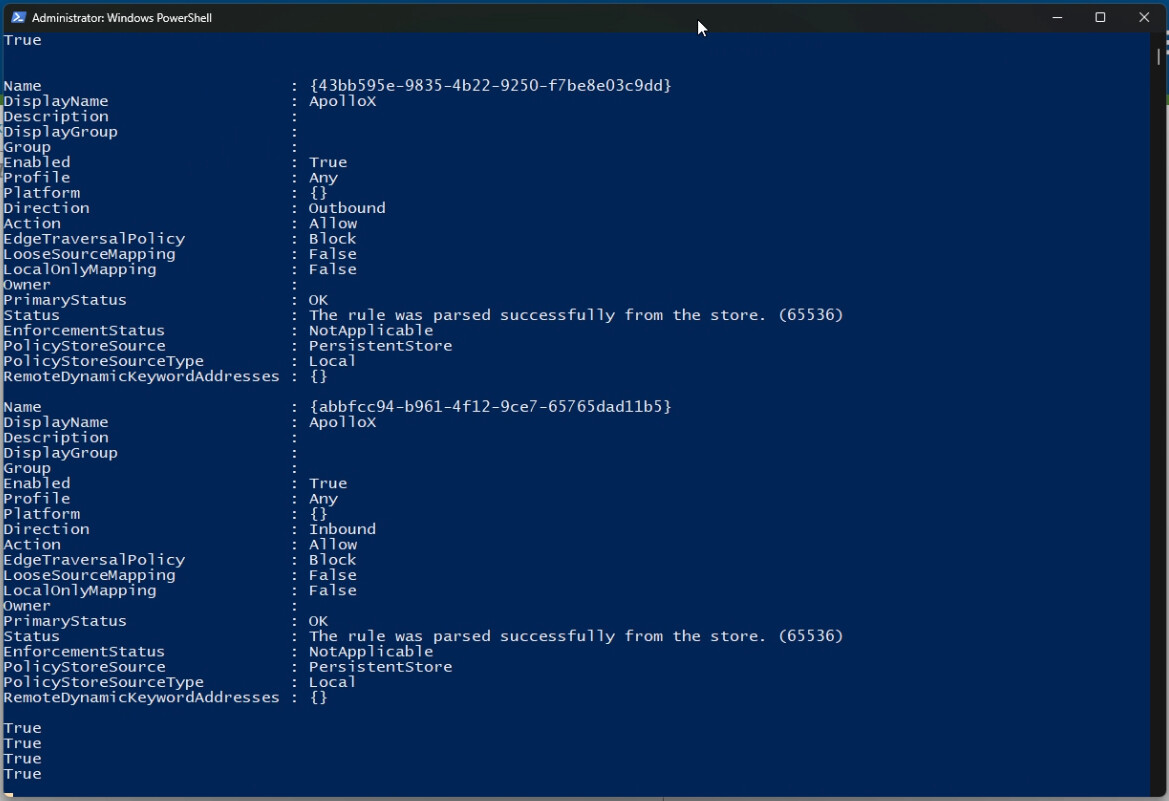
Task: Click the second 'PersistentStore' value
Action: coord(381,667)
